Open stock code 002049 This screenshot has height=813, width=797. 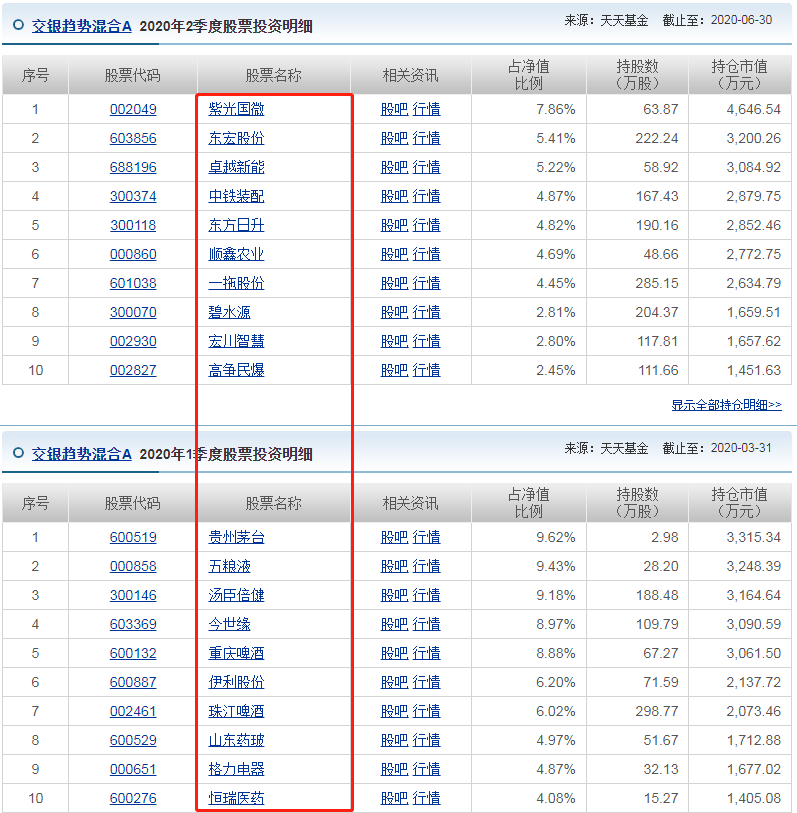pyautogui.click(x=133, y=109)
